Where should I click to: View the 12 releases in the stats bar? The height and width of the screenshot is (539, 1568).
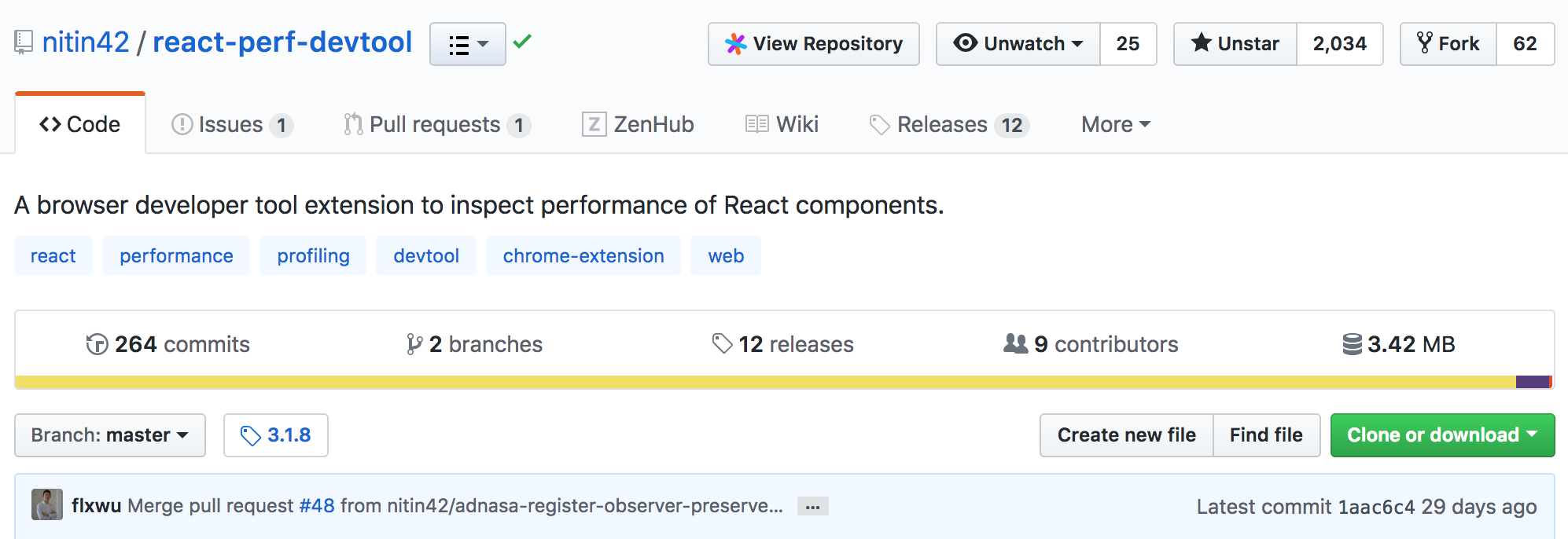pos(782,344)
